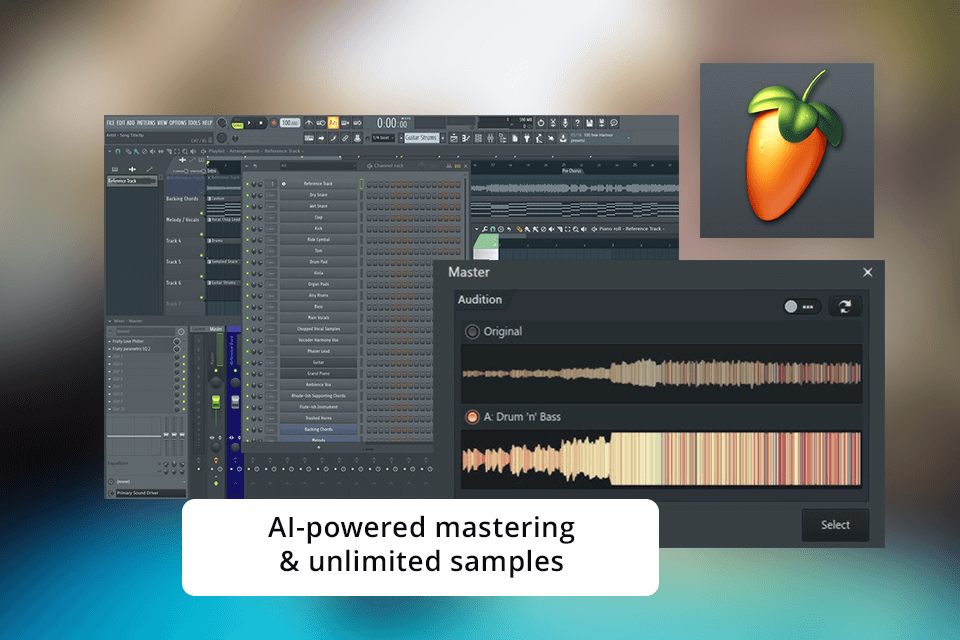This screenshot has height=640, width=960.
Task: Click the Drum 'n' Bass waveform preview
Action: click(661, 459)
